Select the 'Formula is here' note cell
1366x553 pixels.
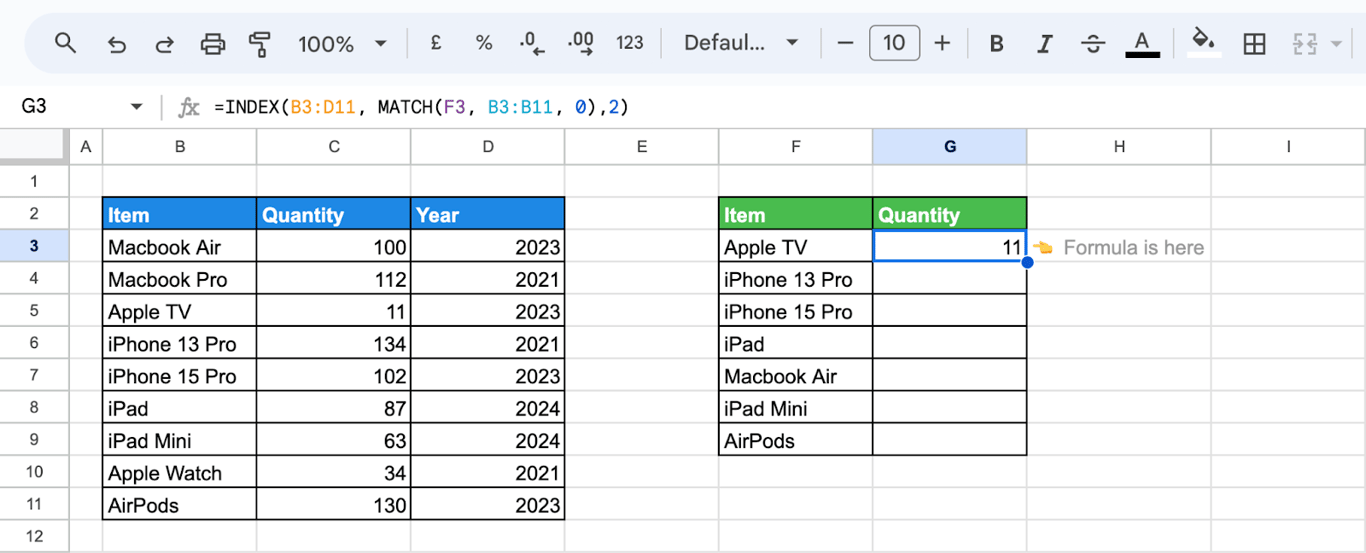(1118, 247)
